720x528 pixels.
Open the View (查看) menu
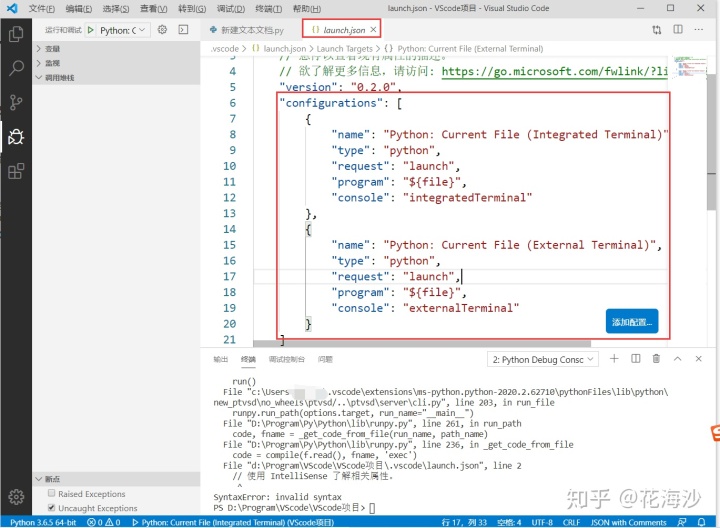click(x=153, y=8)
